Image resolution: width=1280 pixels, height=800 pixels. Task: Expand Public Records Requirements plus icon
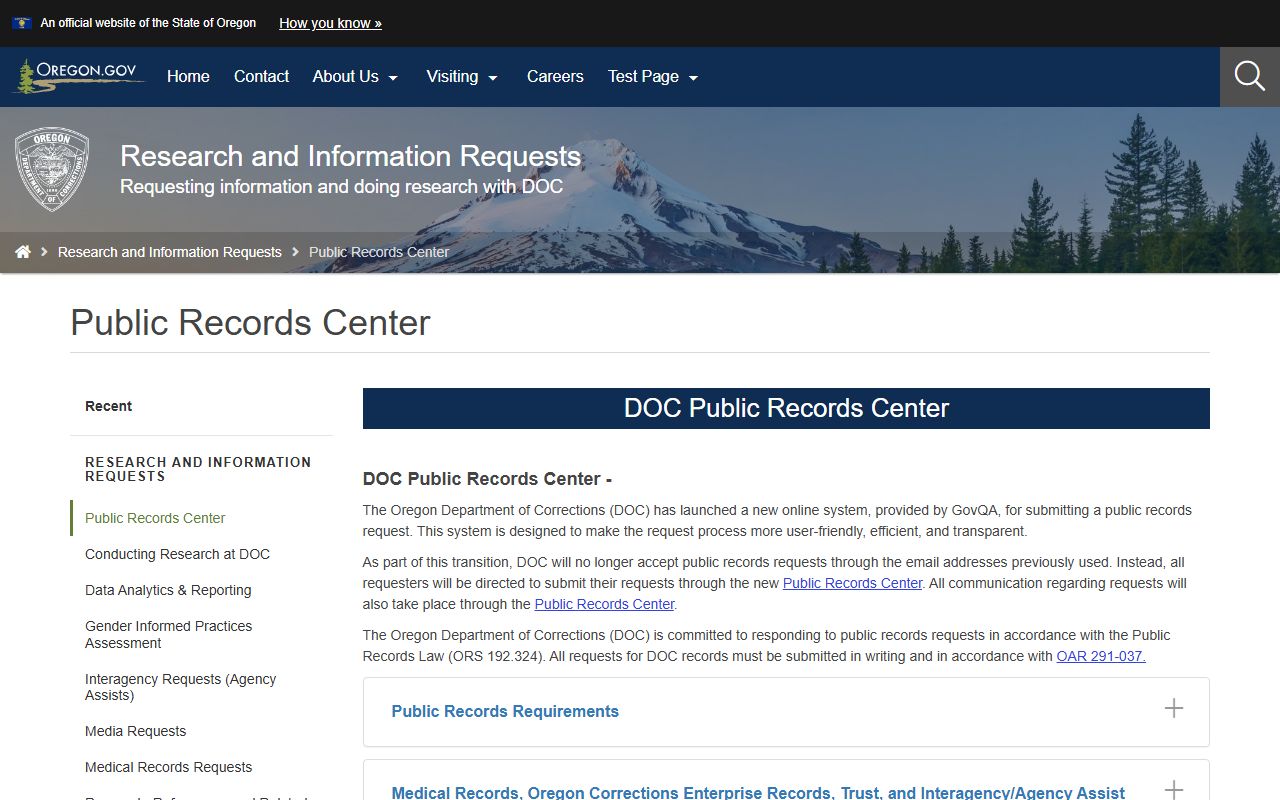[x=1174, y=708]
